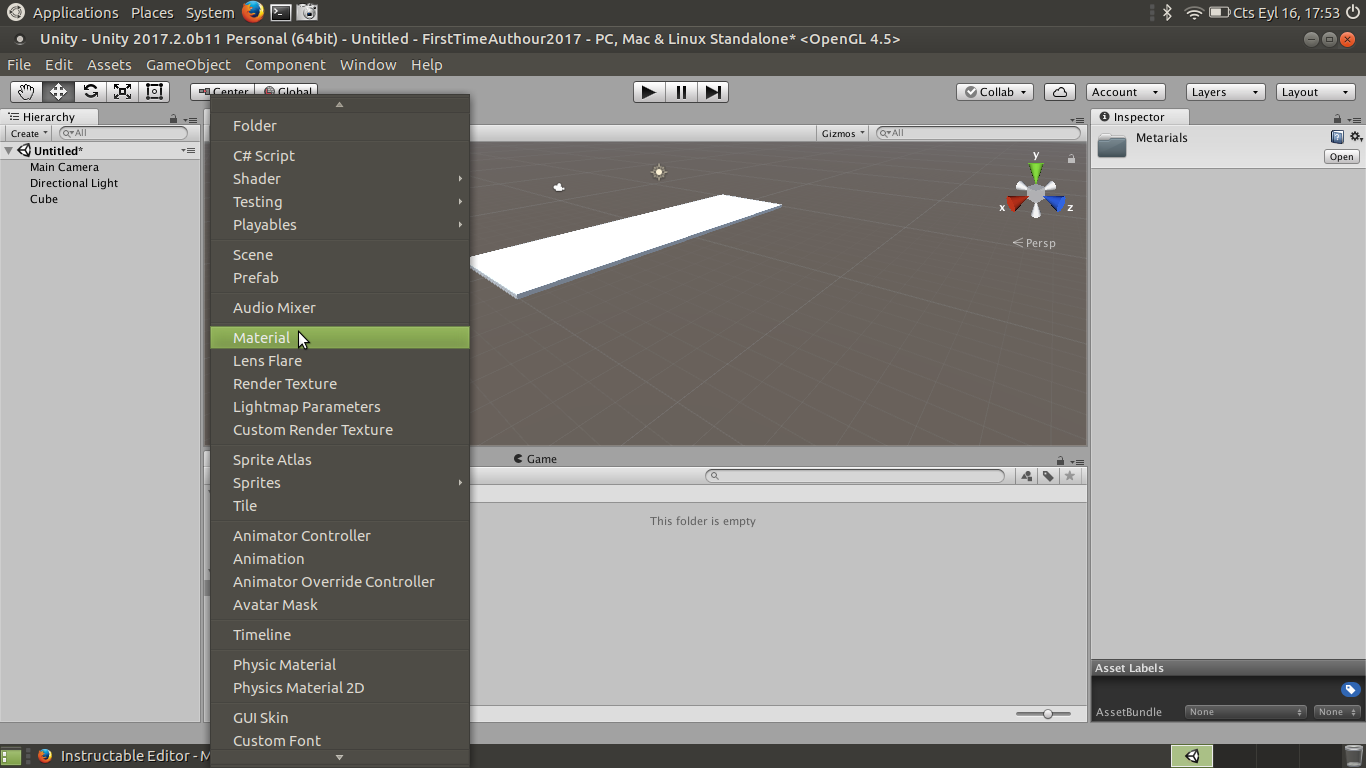
Task: Select the Move tool in the toolbar
Action: pos(59,92)
